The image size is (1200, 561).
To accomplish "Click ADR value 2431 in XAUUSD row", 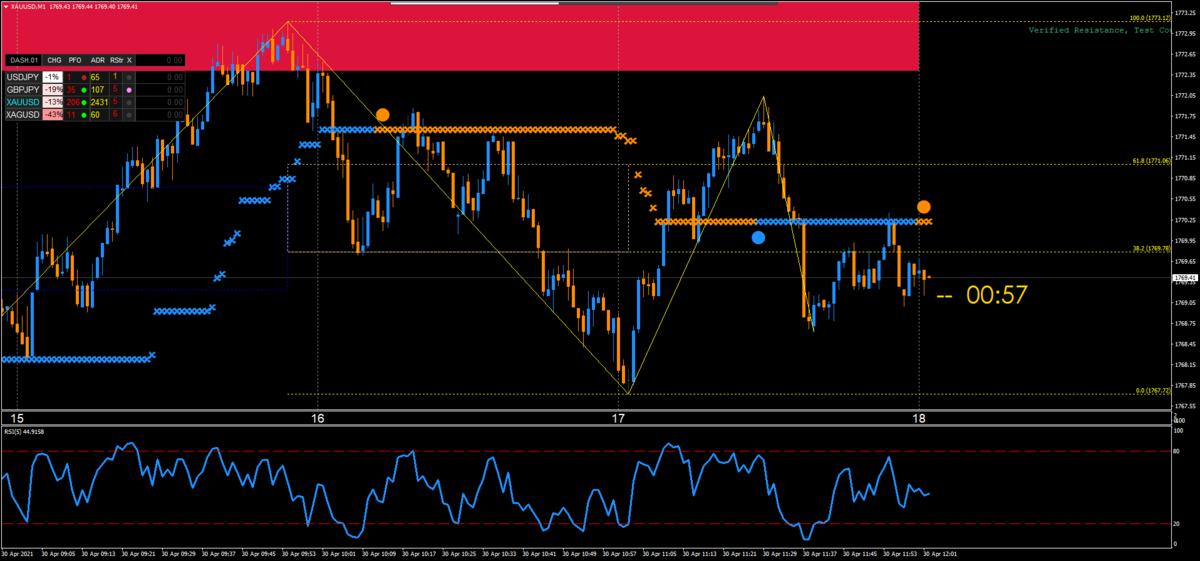I will coord(99,102).
